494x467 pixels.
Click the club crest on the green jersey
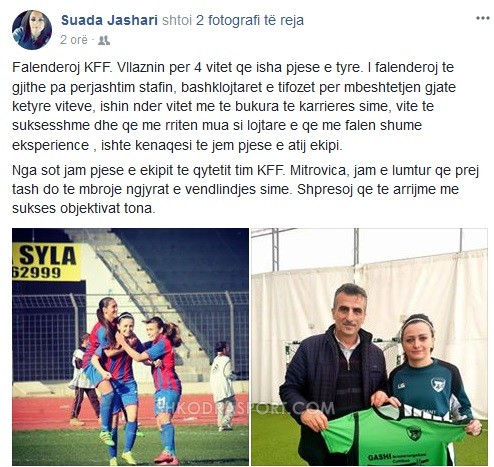413,433
